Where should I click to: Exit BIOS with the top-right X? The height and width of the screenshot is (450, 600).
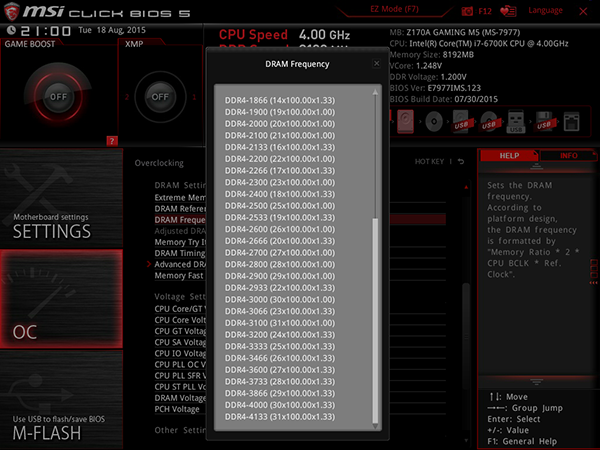pyautogui.click(x=583, y=11)
